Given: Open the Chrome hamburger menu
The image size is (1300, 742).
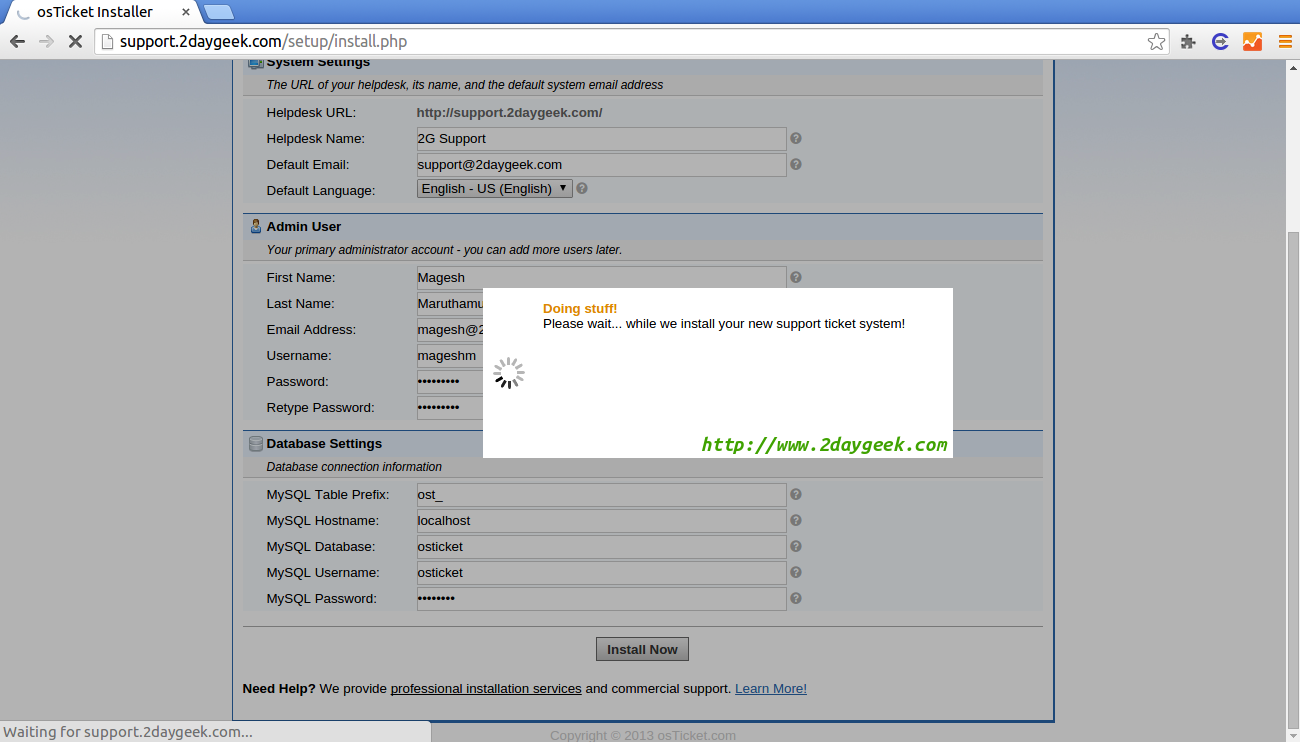Looking at the screenshot, I should pyautogui.click(x=1284, y=42).
